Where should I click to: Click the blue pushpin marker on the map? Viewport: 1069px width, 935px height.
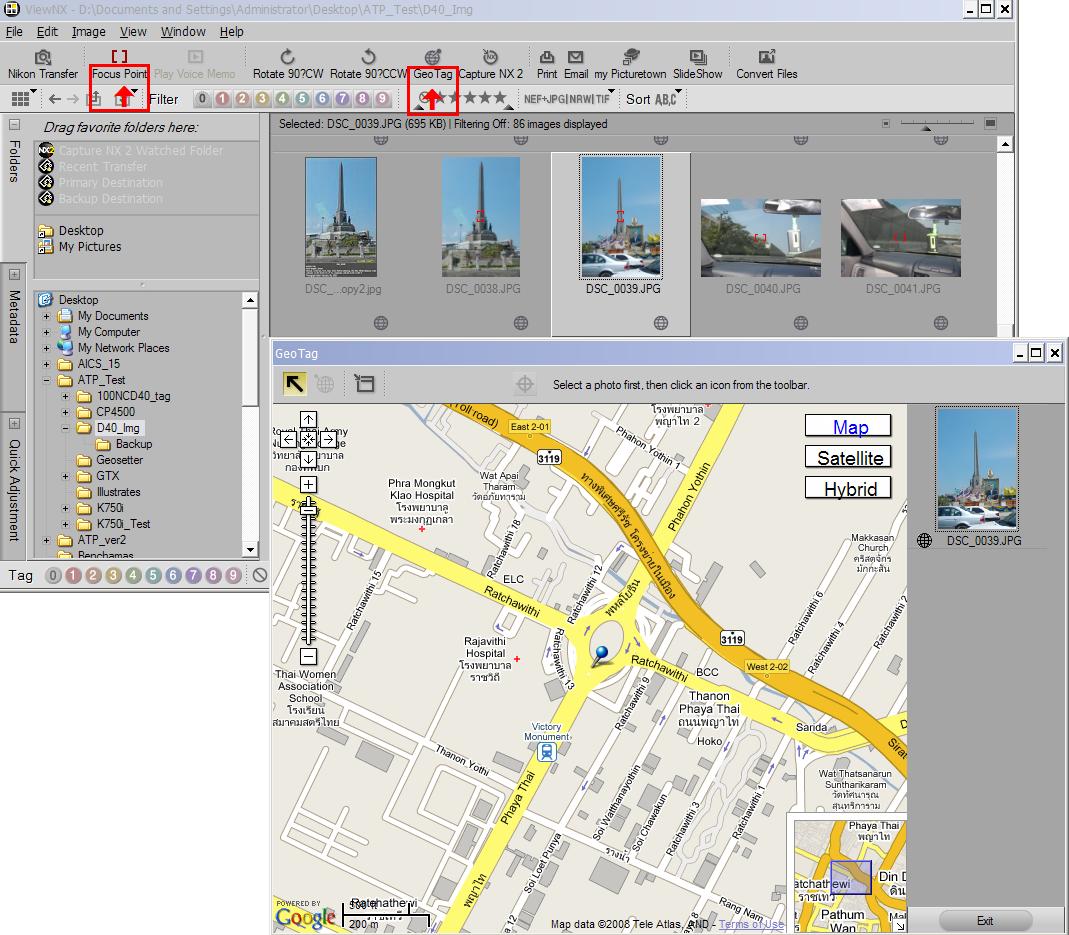pyautogui.click(x=601, y=654)
